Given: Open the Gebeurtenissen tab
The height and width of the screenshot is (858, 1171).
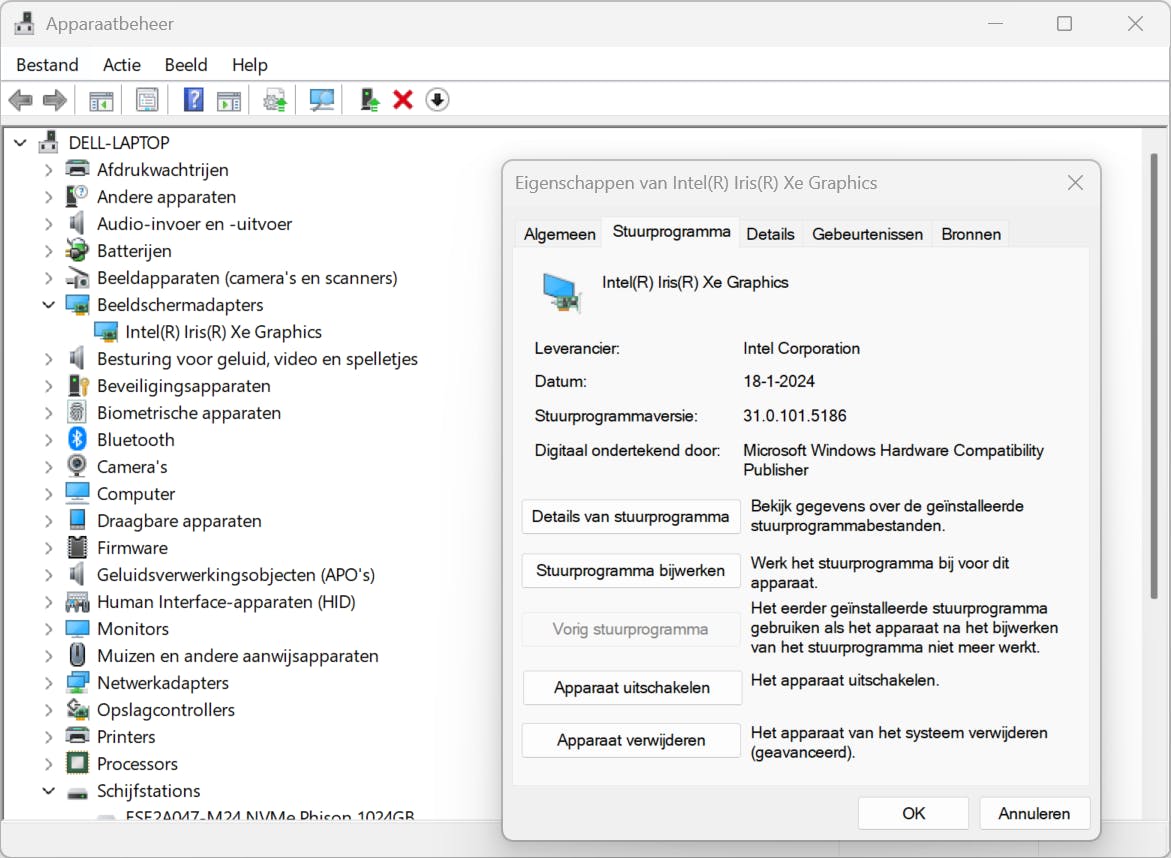Looking at the screenshot, I should 867,234.
